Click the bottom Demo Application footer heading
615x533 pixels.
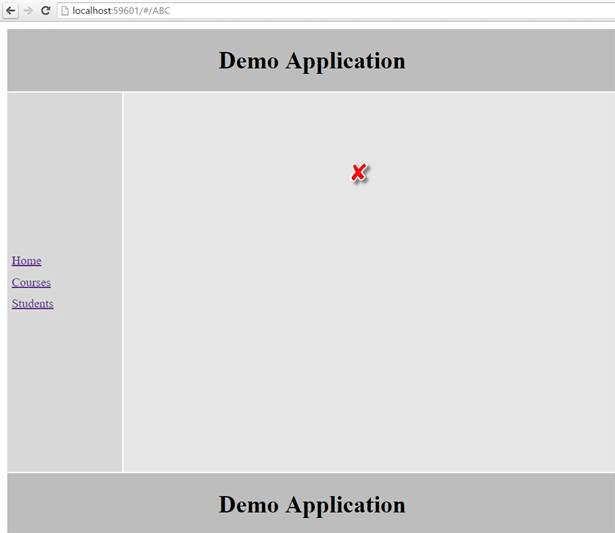point(312,505)
